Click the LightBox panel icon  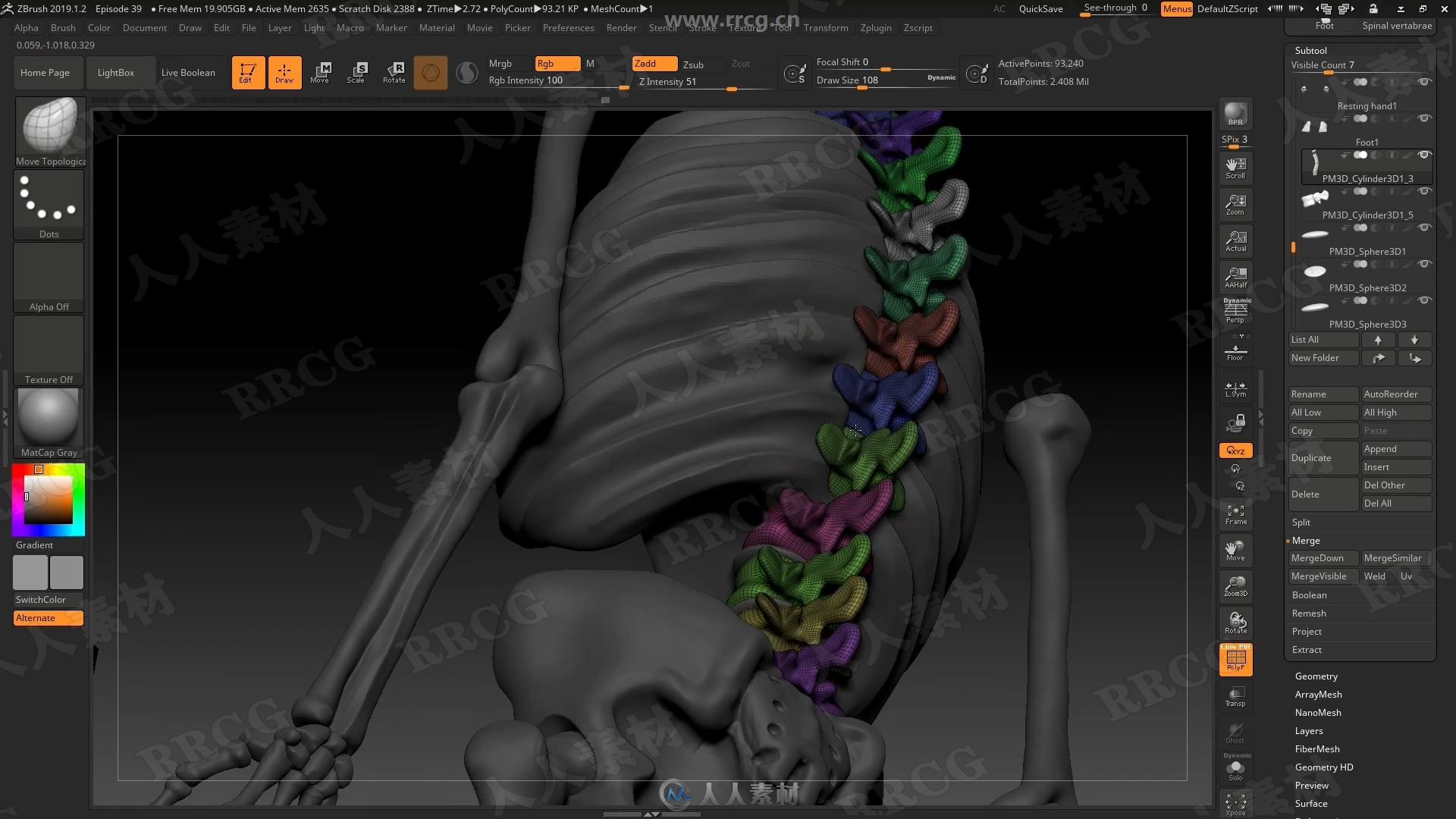point(115,72)
